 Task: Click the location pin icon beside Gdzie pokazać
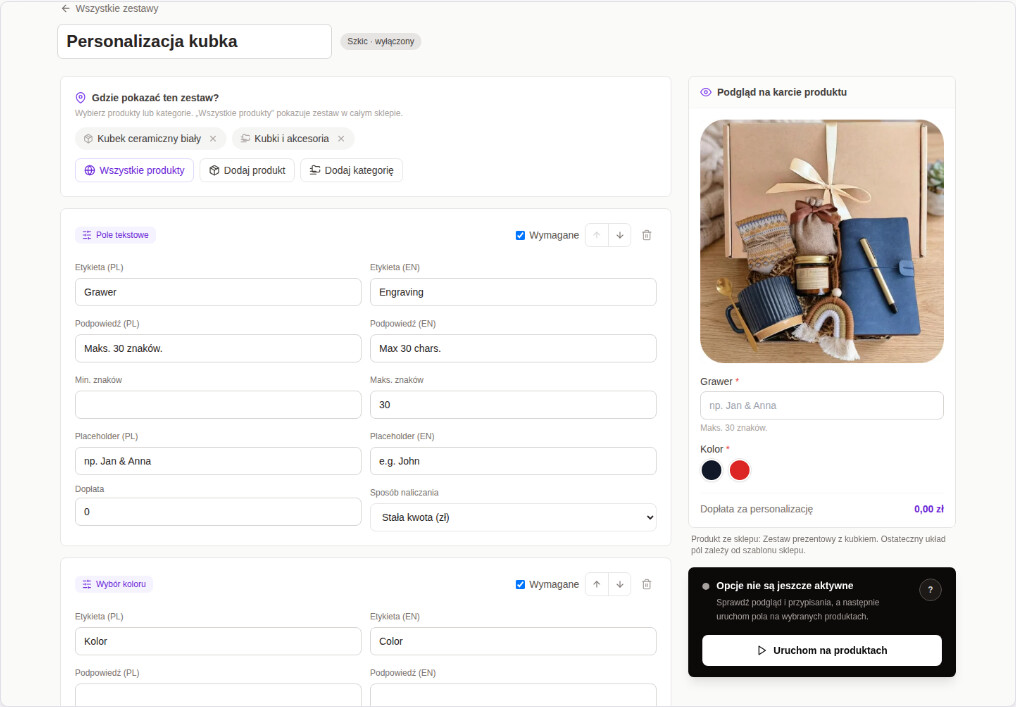pyautogui.click(x=80, y=98)
